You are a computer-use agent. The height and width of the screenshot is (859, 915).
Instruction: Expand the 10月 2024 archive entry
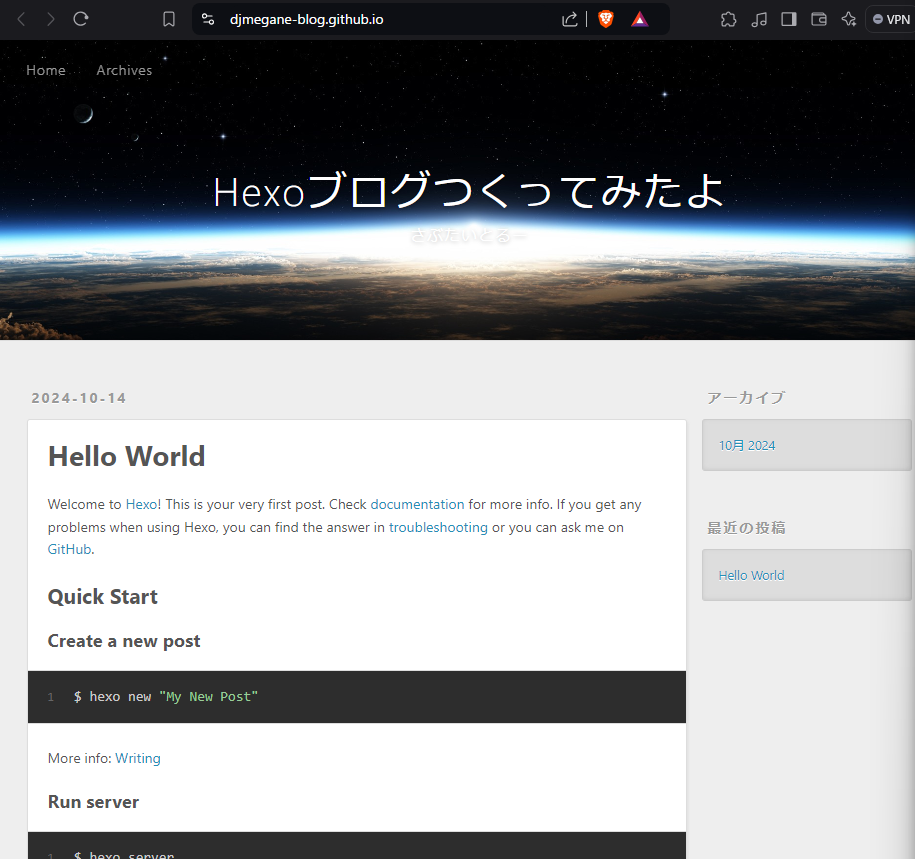pos(746,445)
